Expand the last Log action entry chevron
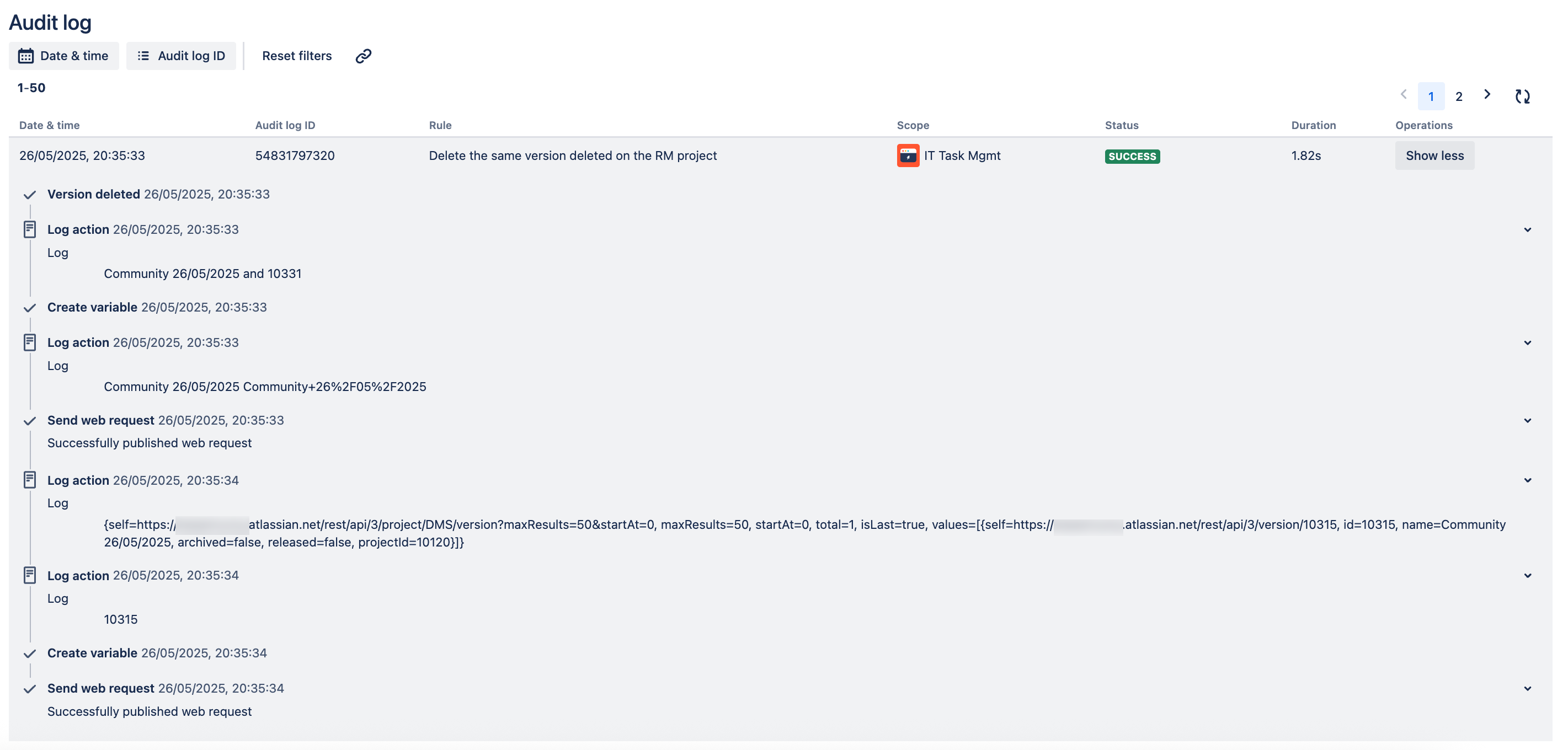 pos(1528,575)
